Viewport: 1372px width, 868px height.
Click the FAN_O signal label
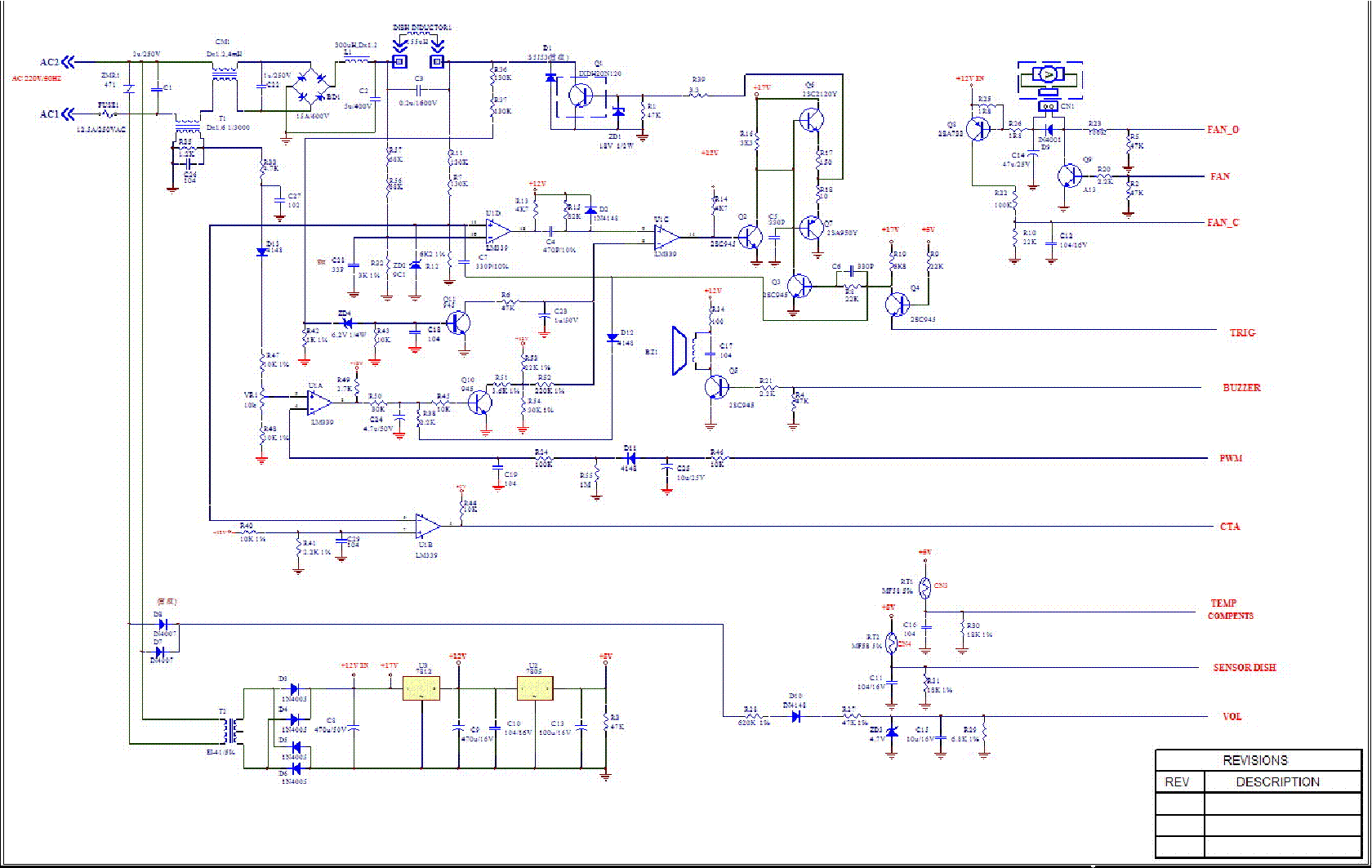(1223, 130)
